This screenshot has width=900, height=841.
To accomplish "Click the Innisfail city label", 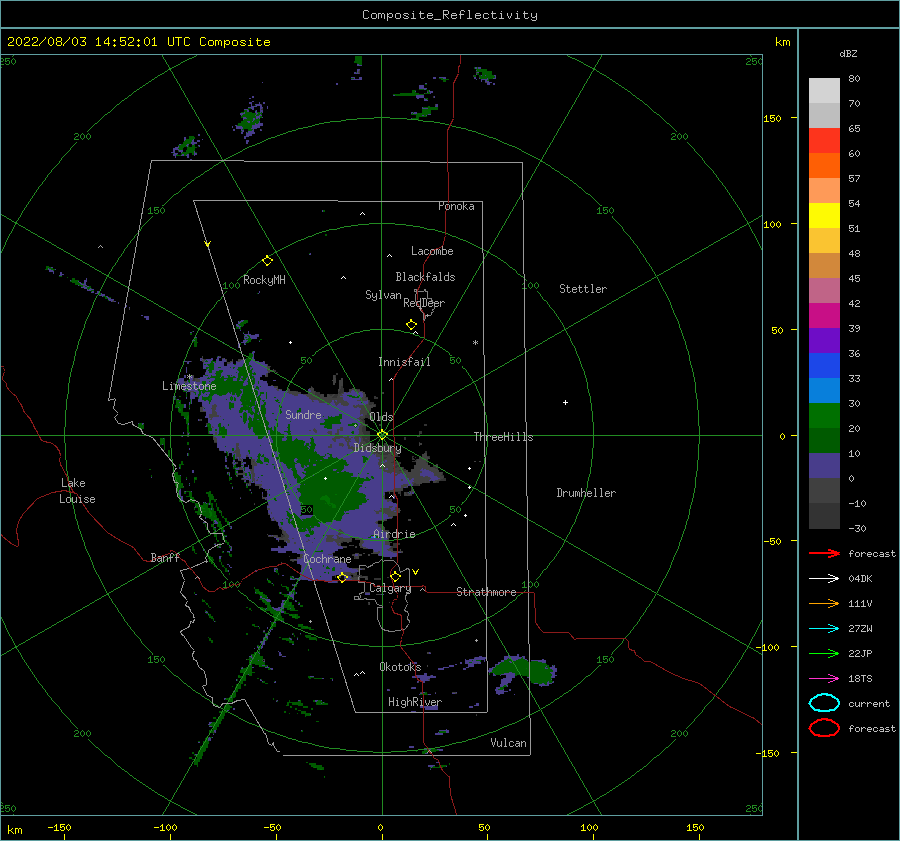I will coord(404,362).
